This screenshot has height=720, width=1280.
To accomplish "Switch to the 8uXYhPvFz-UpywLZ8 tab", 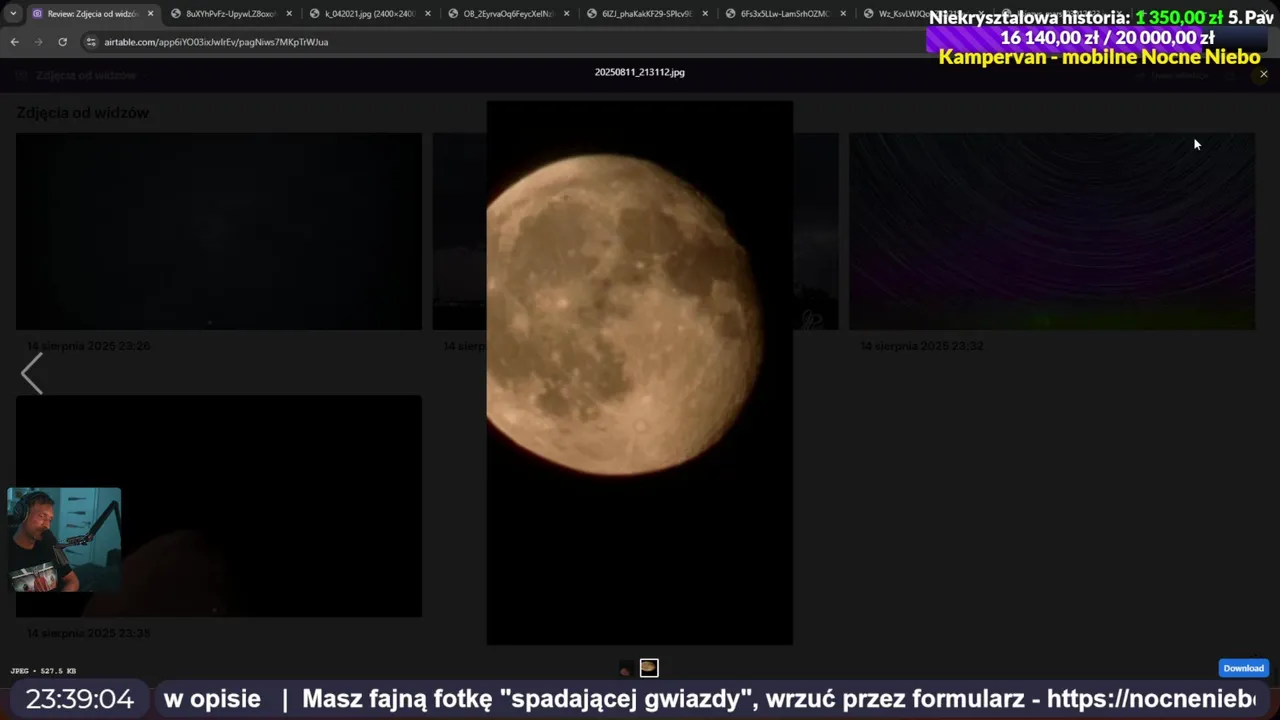I will 231,14.
